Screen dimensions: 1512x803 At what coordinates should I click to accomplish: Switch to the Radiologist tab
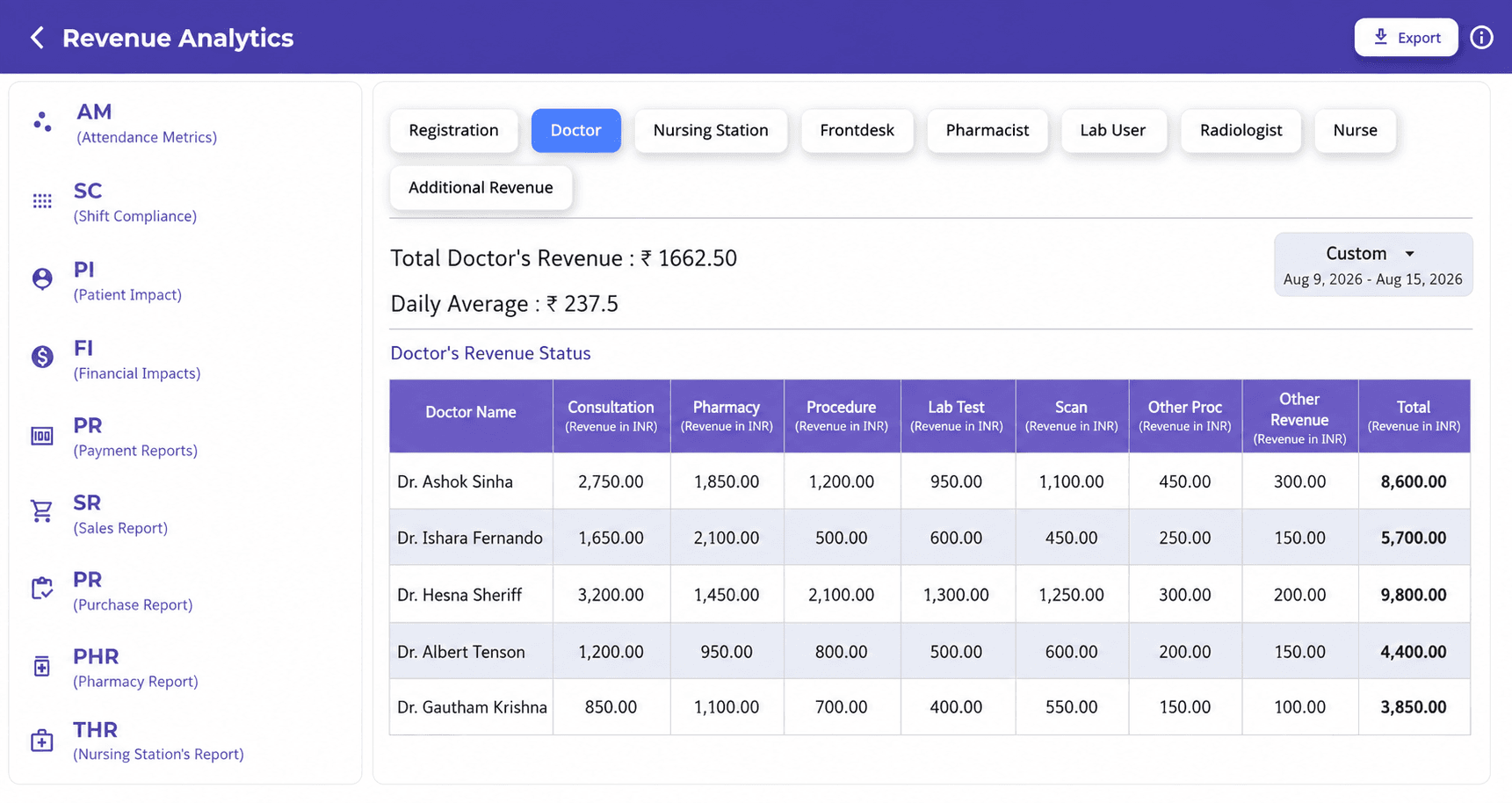click(1241, 131)
